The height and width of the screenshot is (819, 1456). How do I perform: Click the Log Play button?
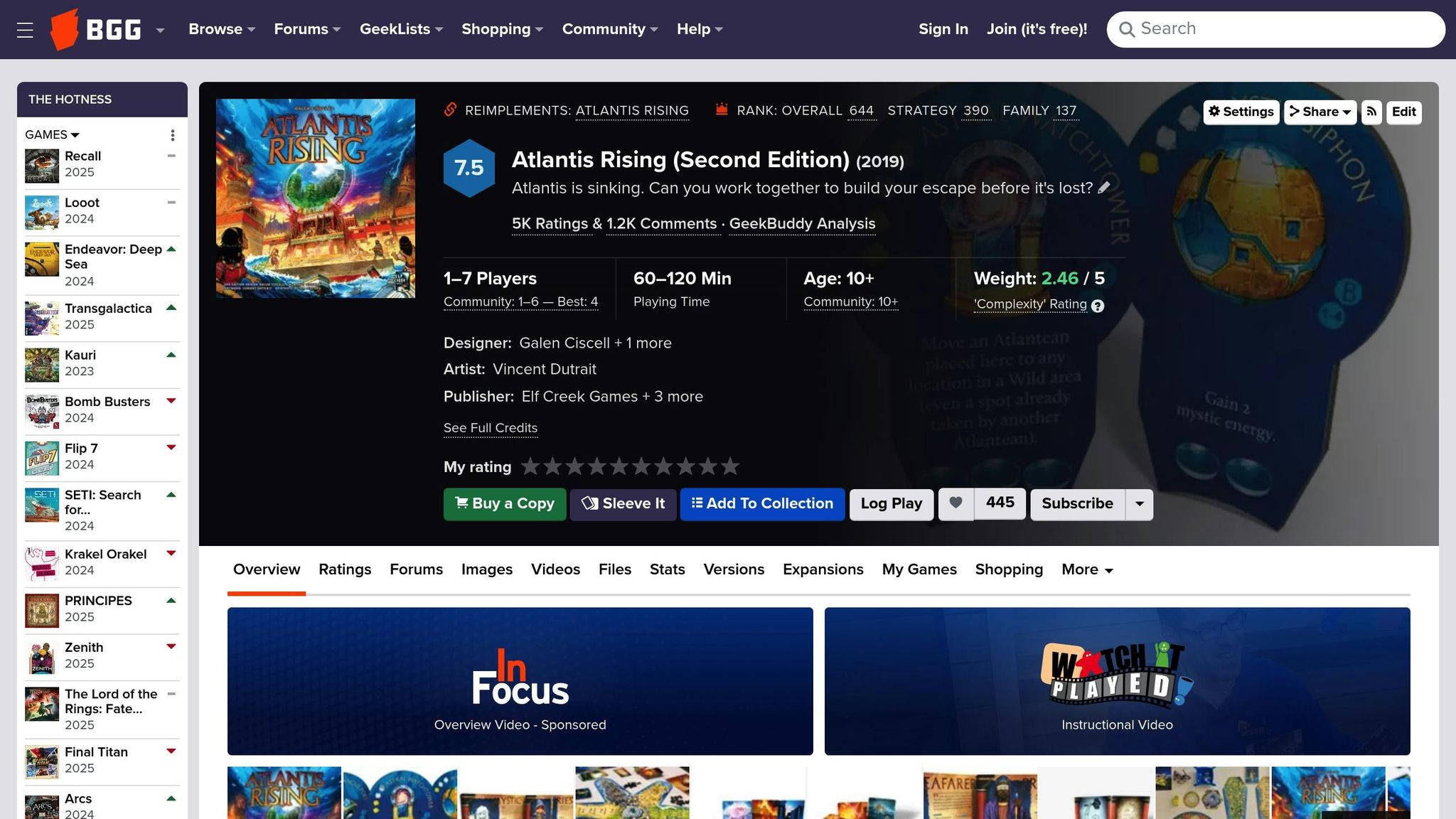pos(892,504)
